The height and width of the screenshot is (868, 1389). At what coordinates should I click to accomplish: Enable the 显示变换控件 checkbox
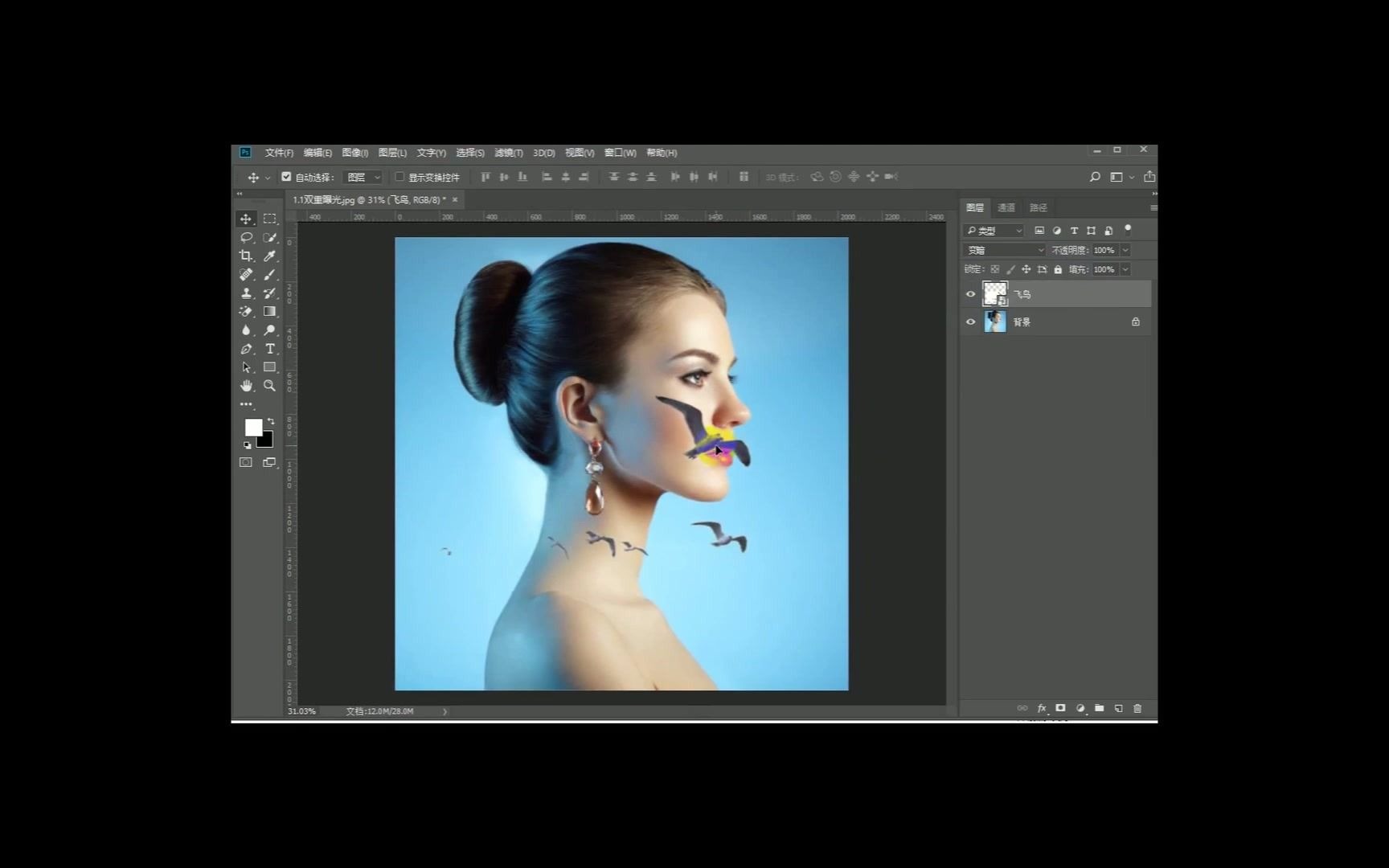(399, 177)
